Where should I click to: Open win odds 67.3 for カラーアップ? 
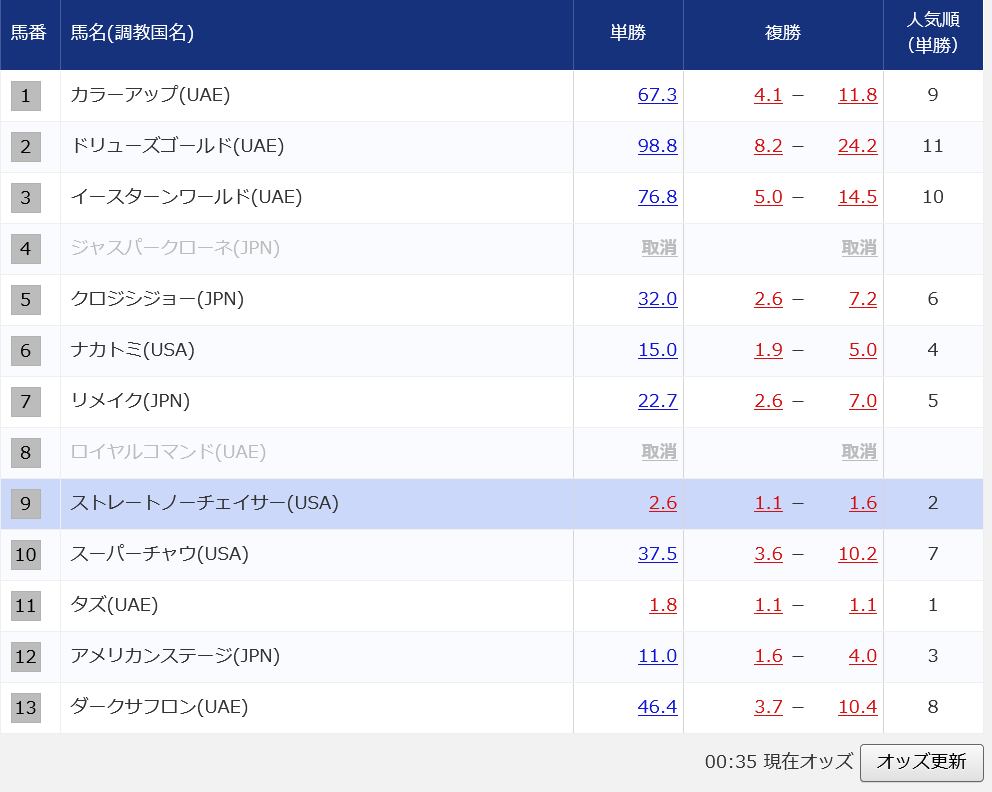point(657,96)
